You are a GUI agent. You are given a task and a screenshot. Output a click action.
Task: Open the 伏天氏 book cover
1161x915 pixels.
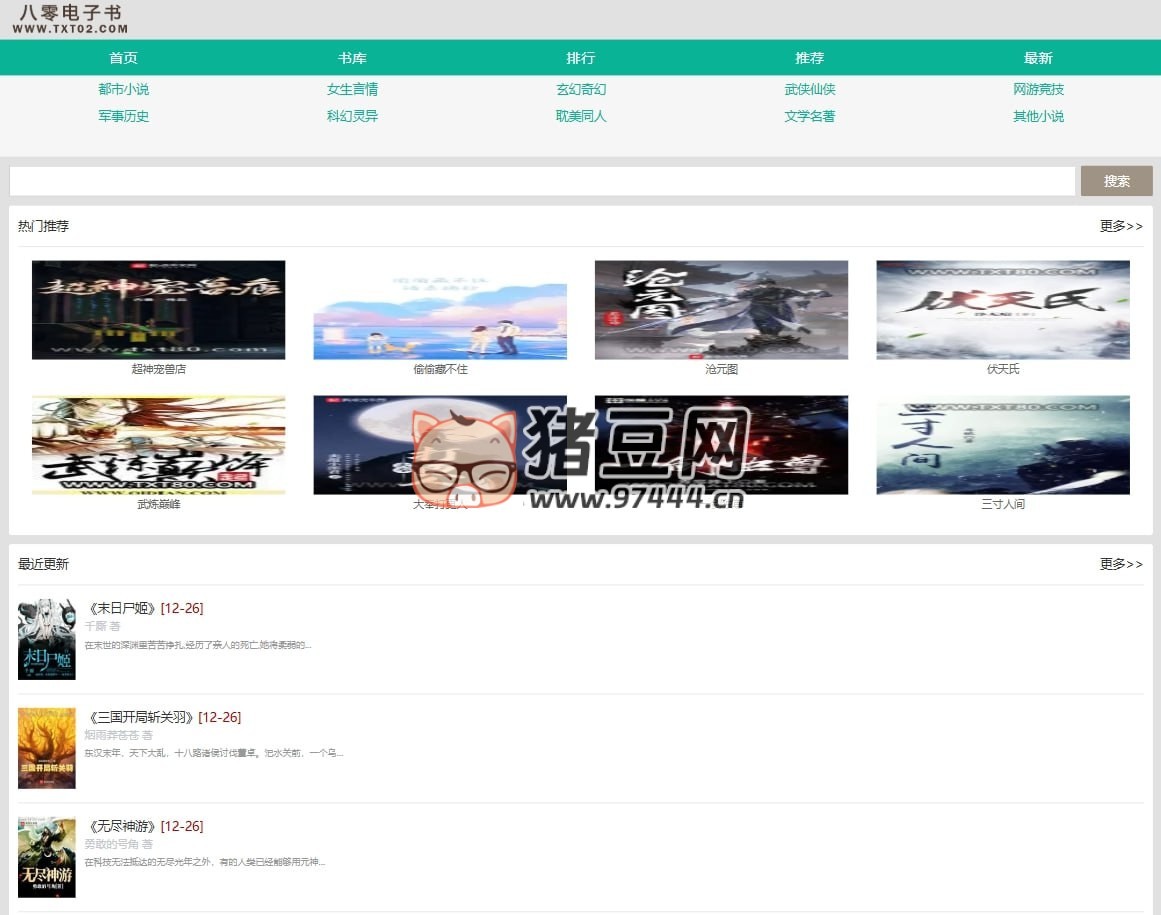[x=1002, y=309]
